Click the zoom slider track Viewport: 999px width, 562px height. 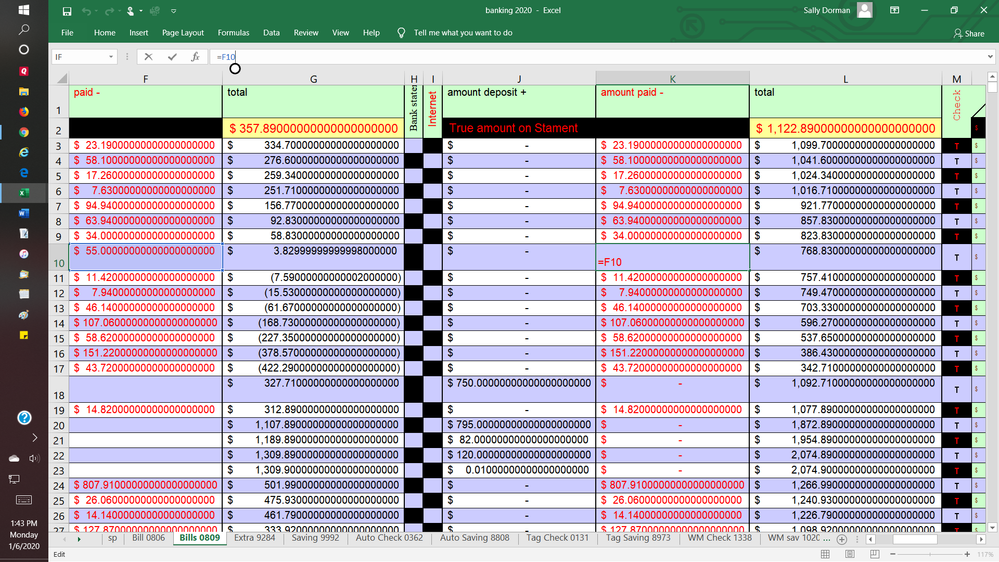(x=930, y=554)
